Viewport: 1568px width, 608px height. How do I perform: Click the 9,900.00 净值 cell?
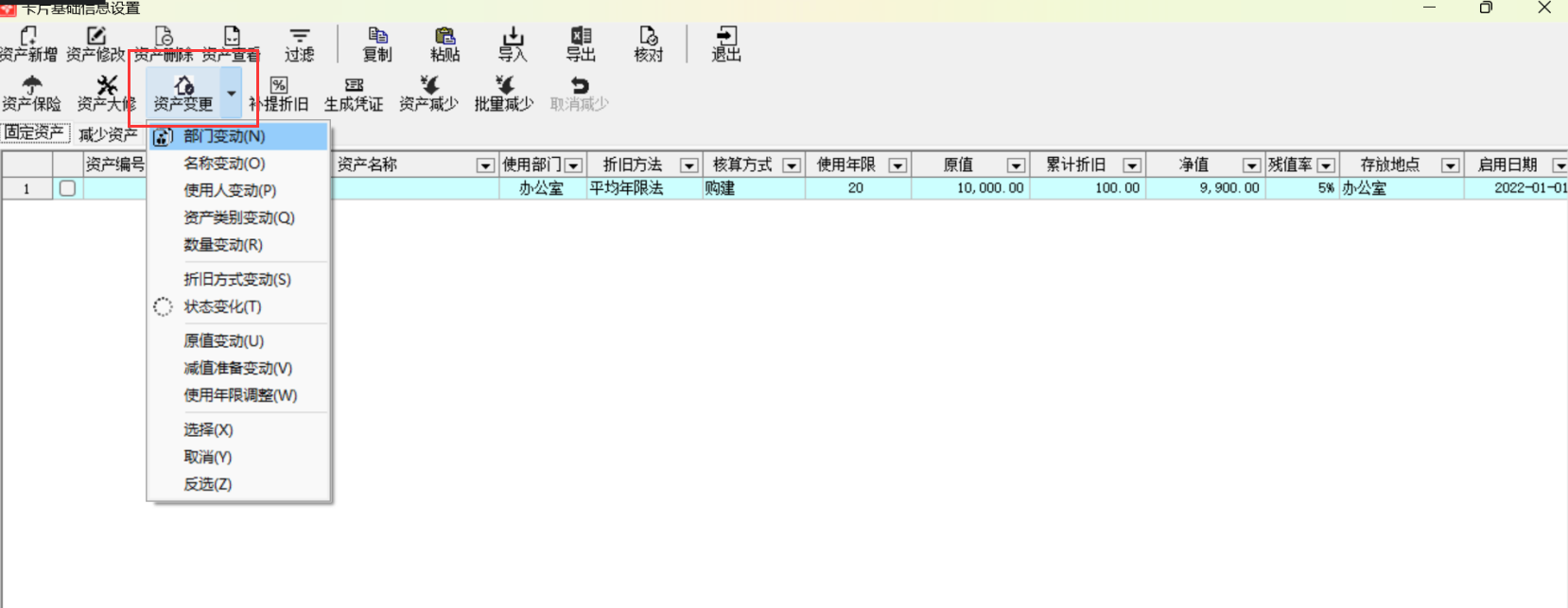1206,188
